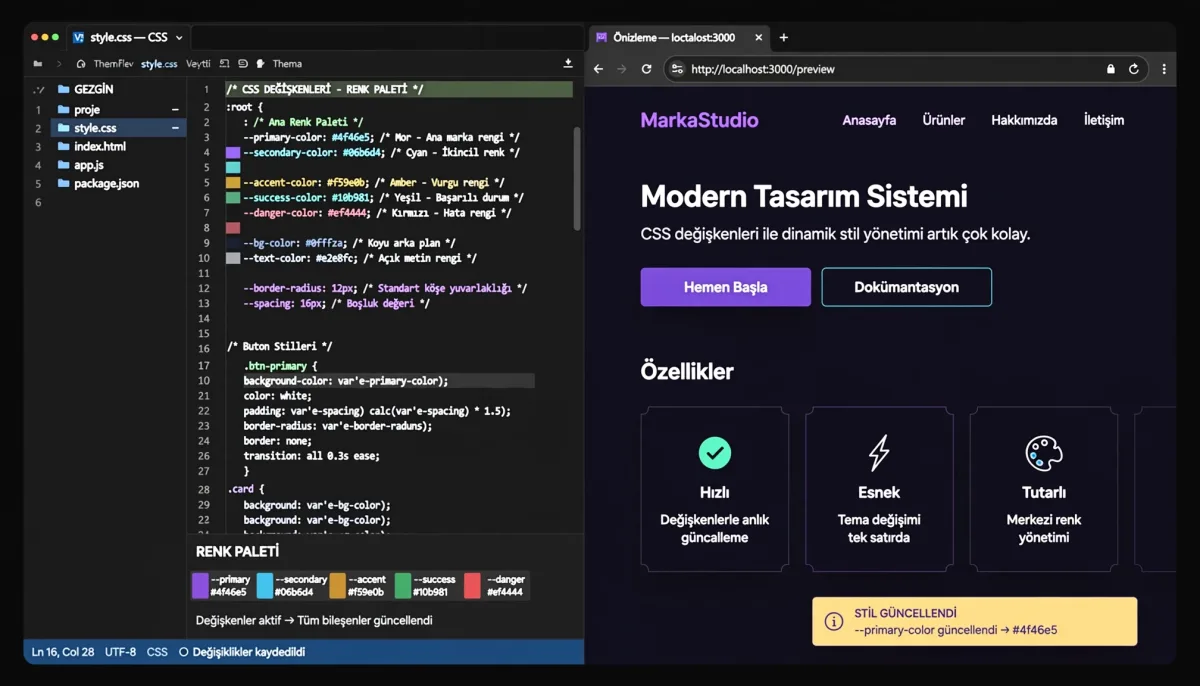1200x686 pixels.
Task: Click the Hızlı checkmark feature icon
Action: [x=714, y=453]
